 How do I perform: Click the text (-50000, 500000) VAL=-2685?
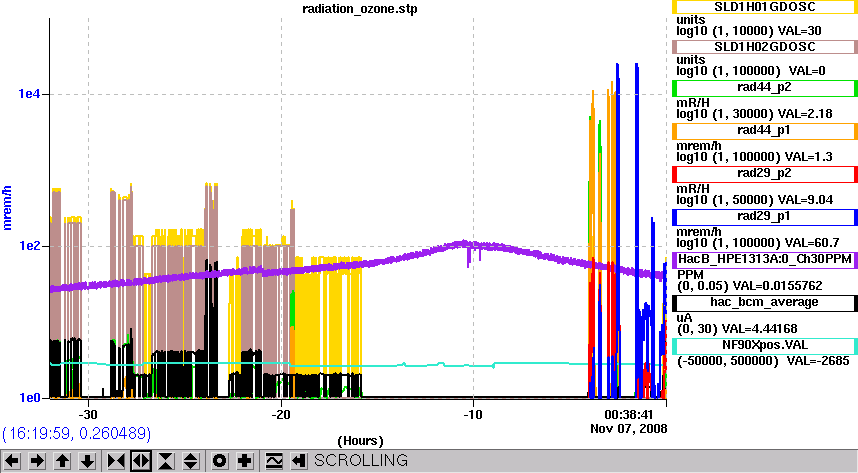(763, 361)
